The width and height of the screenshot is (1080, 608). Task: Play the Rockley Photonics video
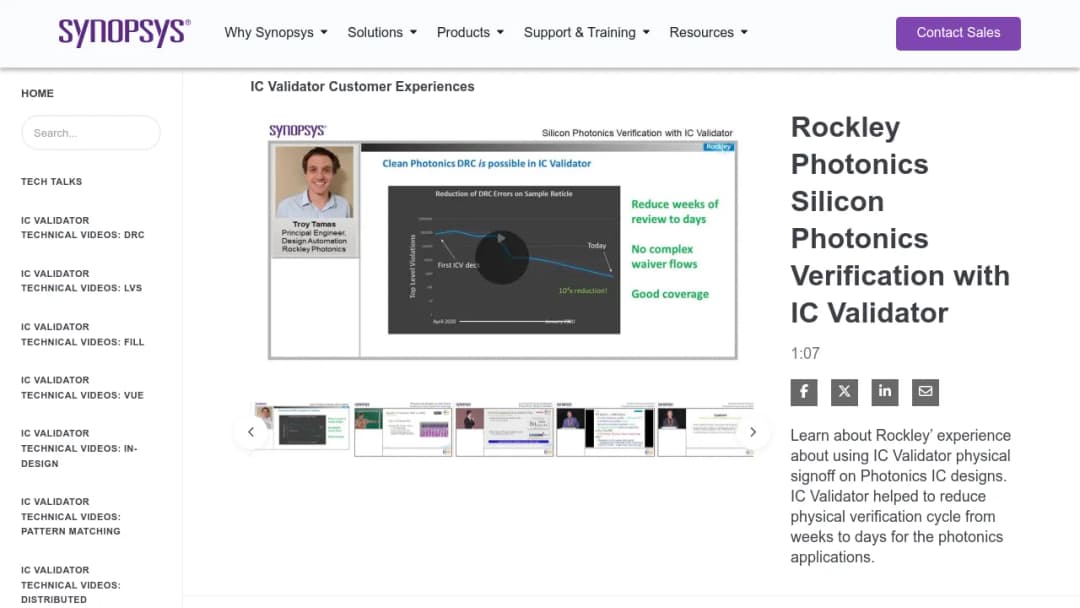[x=501, y=257]
